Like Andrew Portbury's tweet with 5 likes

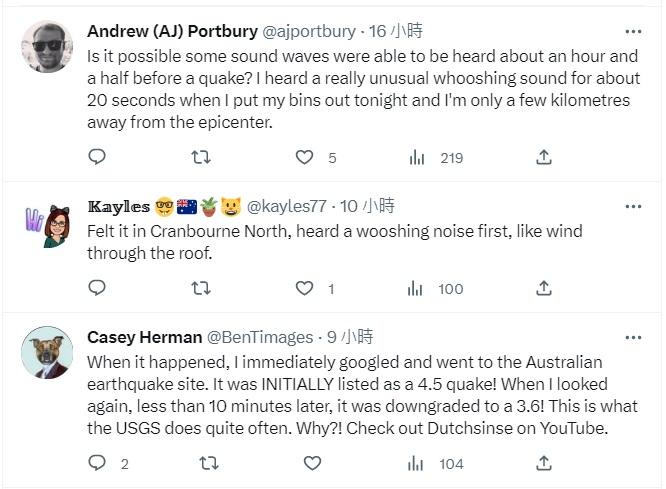click(x=304, y=157)
